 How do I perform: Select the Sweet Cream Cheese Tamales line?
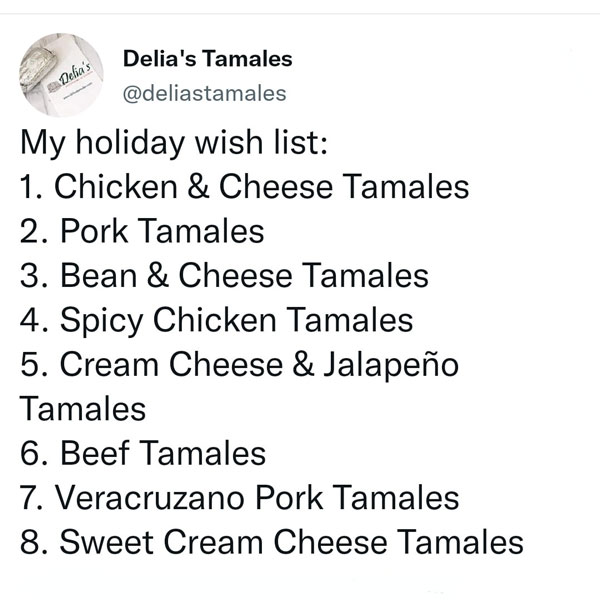point(272,542)
